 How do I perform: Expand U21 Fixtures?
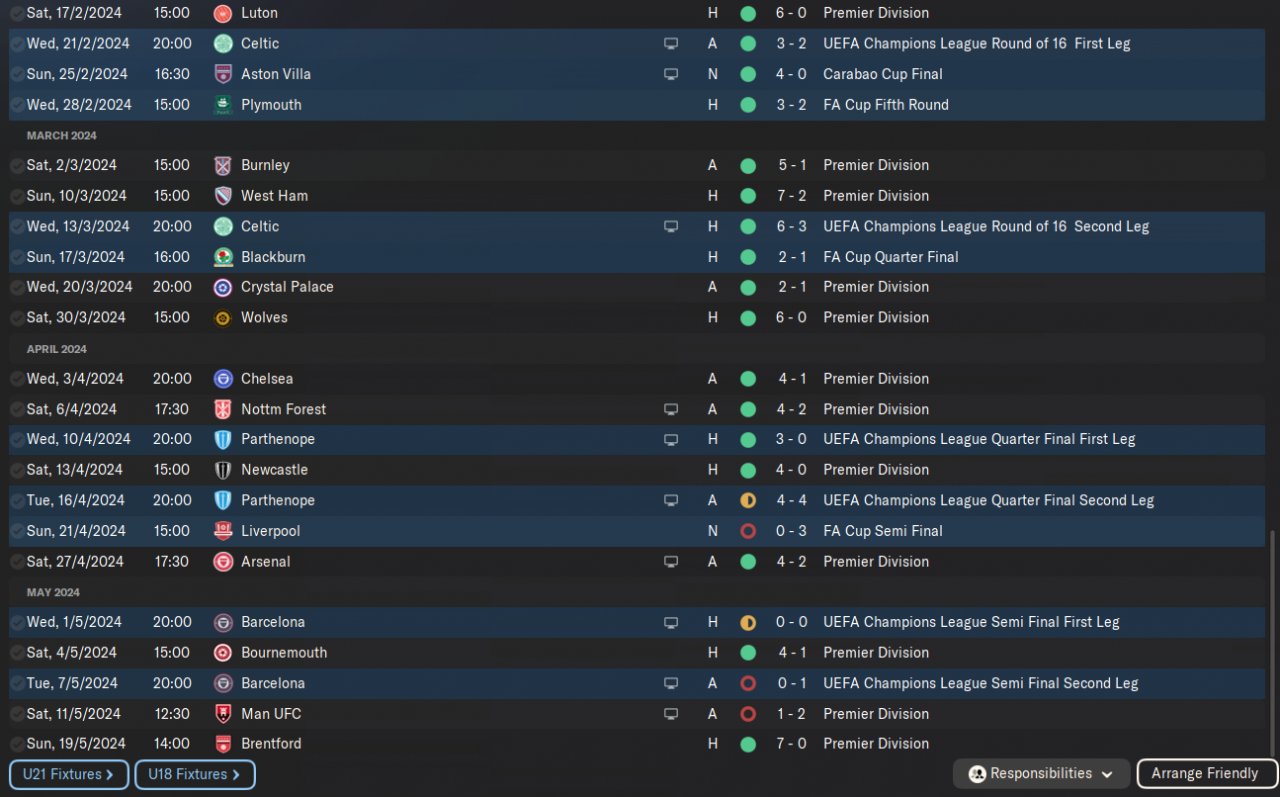(69, 774)
